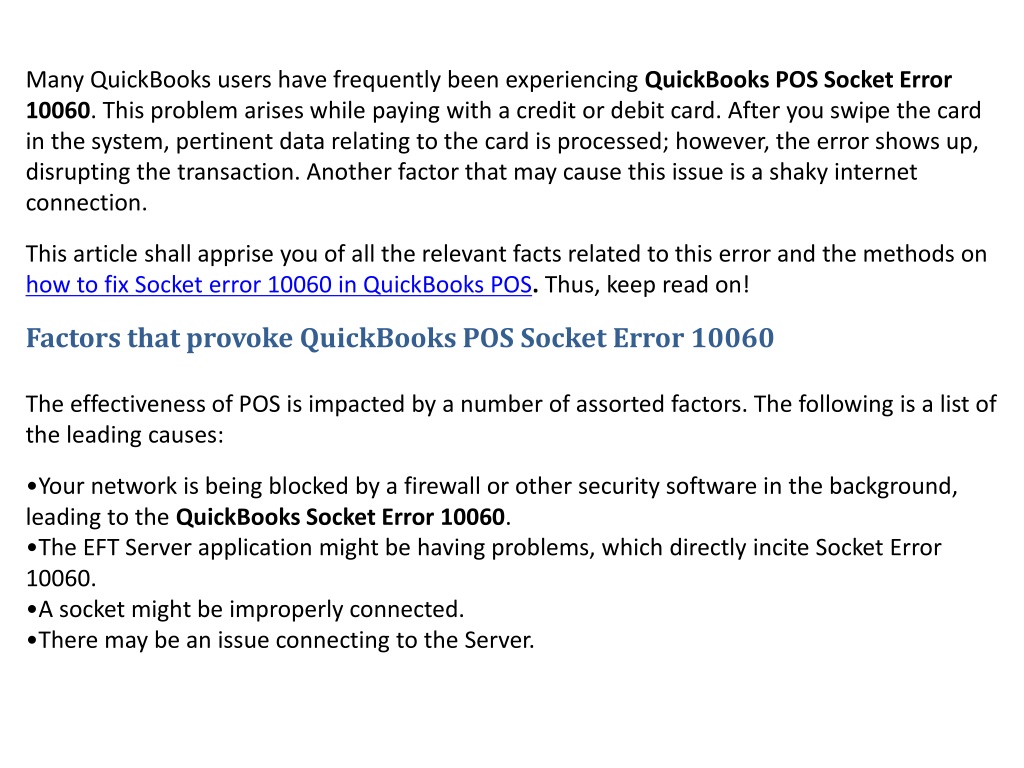Click the phrase 'shaky internet' in first paragraph

click(x=842, y=172)
